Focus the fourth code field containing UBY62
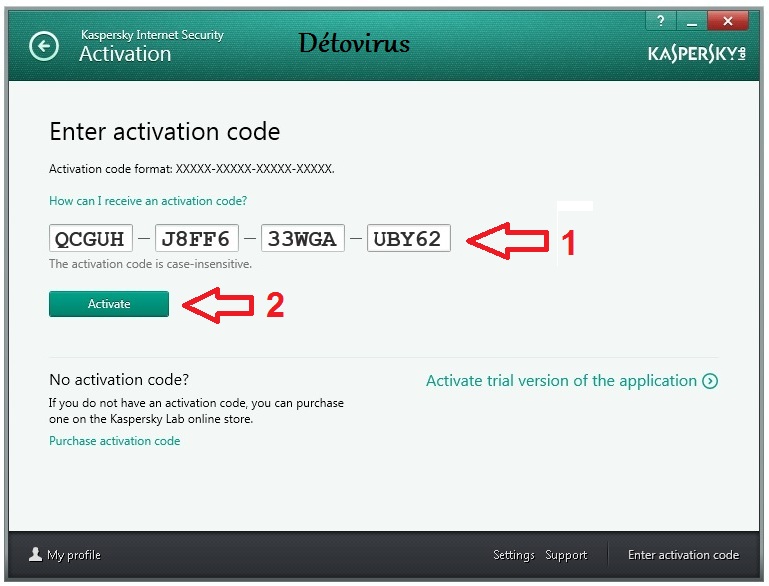769x586 pixels. (409, 238)
